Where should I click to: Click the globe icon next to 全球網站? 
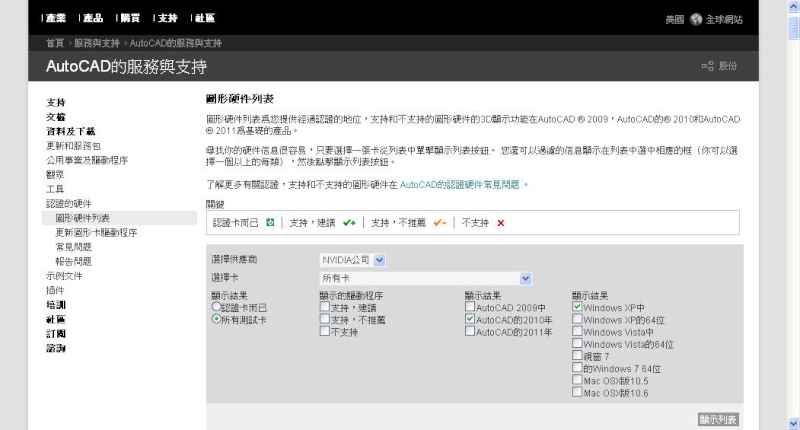pos(696,19)
